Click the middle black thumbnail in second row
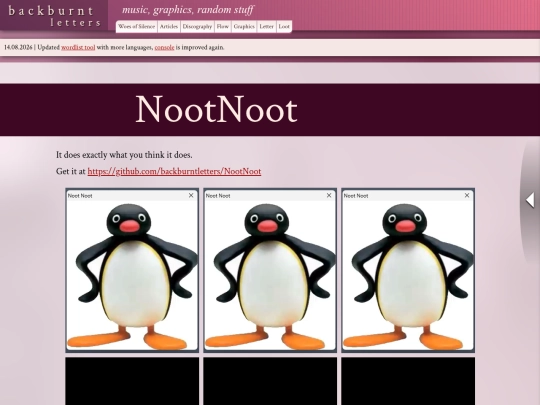The width and height of the screenshot is (540, 405). click(270, 381)
